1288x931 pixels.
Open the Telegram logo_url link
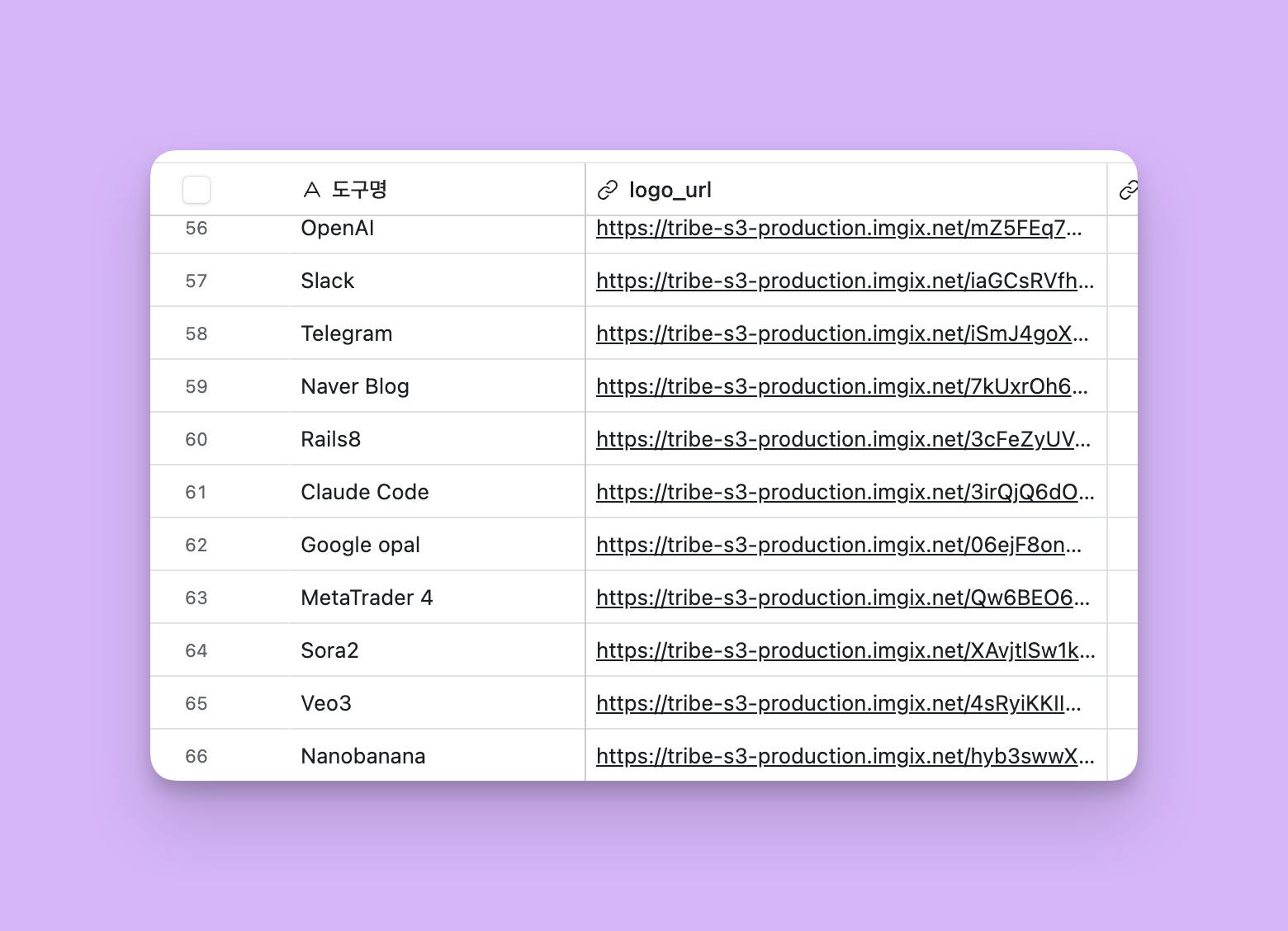[x=842, y=333]
